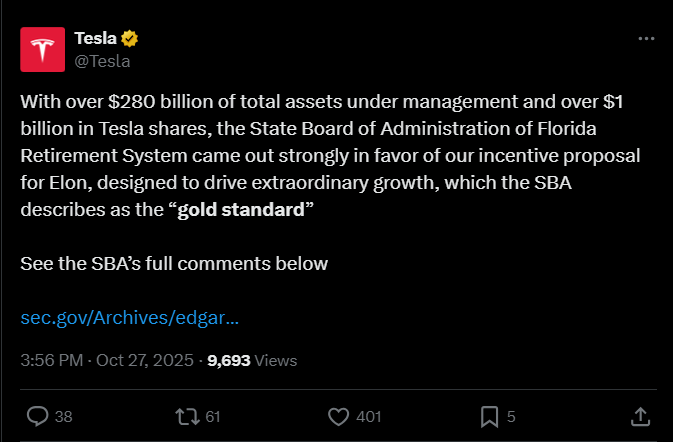Click the gold verified badge

click(x=129, y=39)
